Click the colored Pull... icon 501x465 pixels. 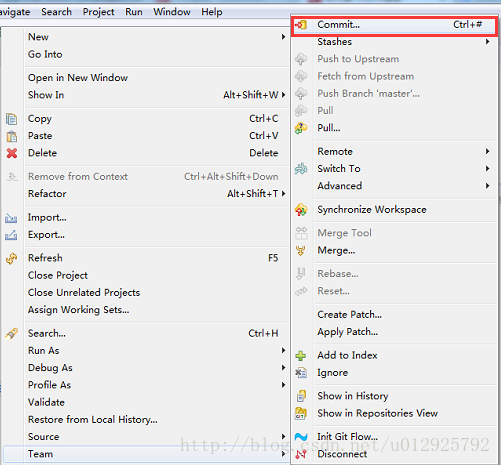click(301, 128)
